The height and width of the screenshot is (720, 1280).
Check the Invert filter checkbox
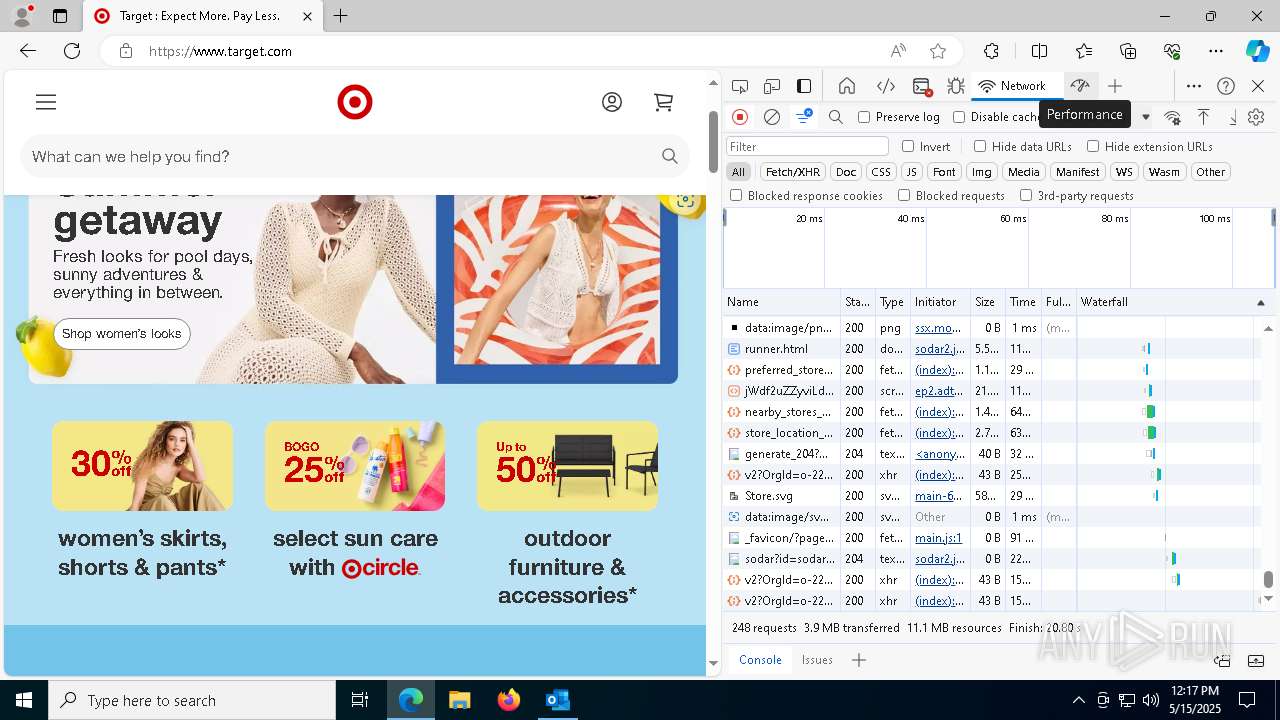click(908, 146)
